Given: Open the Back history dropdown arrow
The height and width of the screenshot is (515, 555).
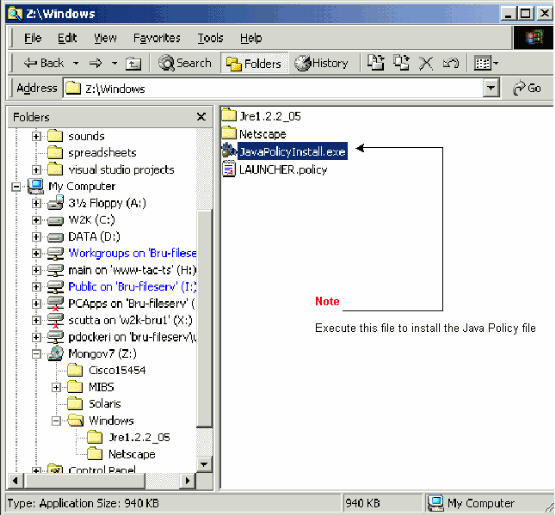Looking at the screenshot, I should (x=76, y=63).
